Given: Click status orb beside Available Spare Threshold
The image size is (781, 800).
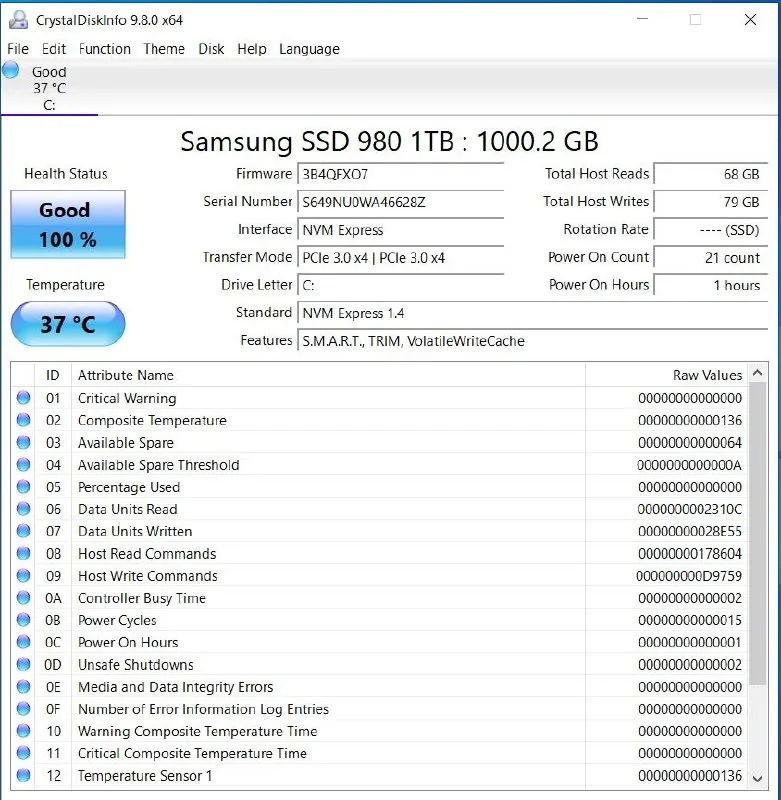Looking at the screenshot, I should 23,464.
